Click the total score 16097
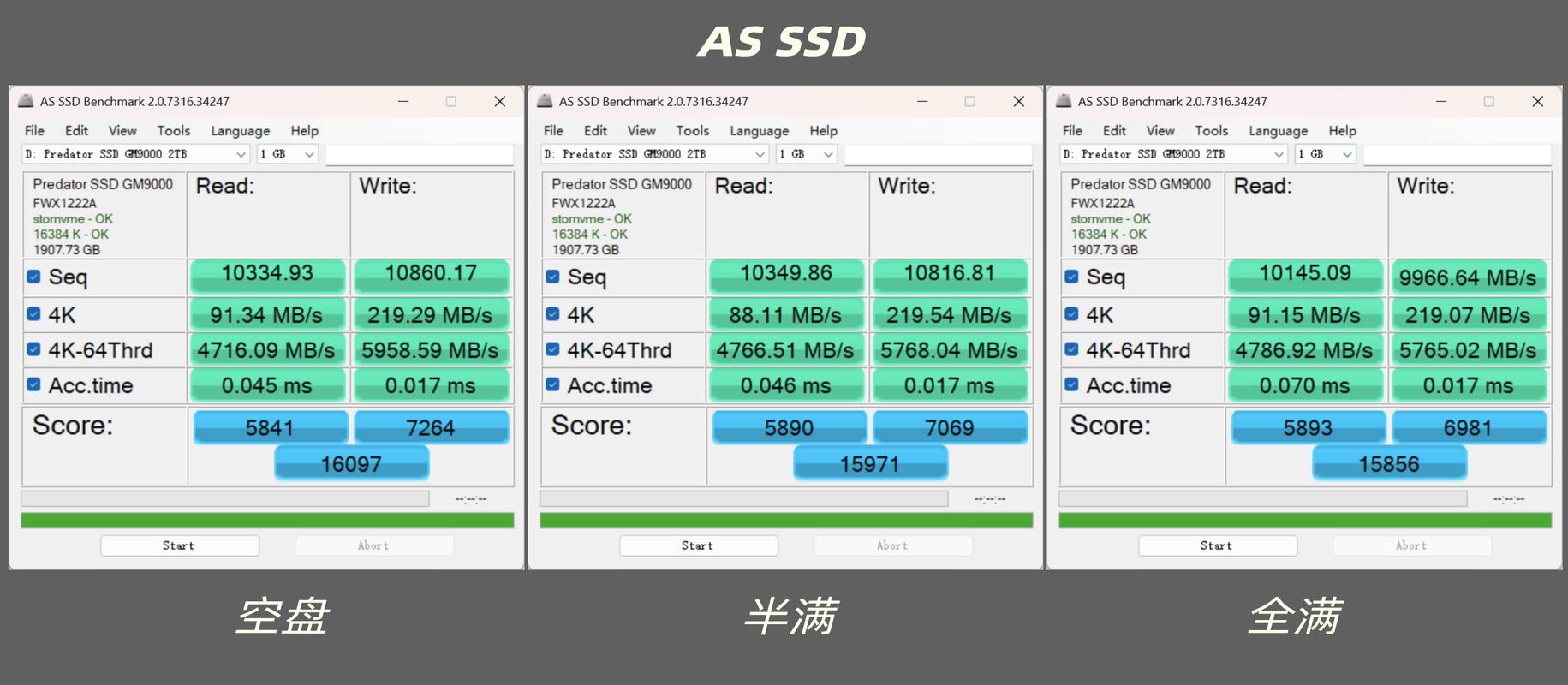This screenshot has width=1568, height=685. point(351,463)
